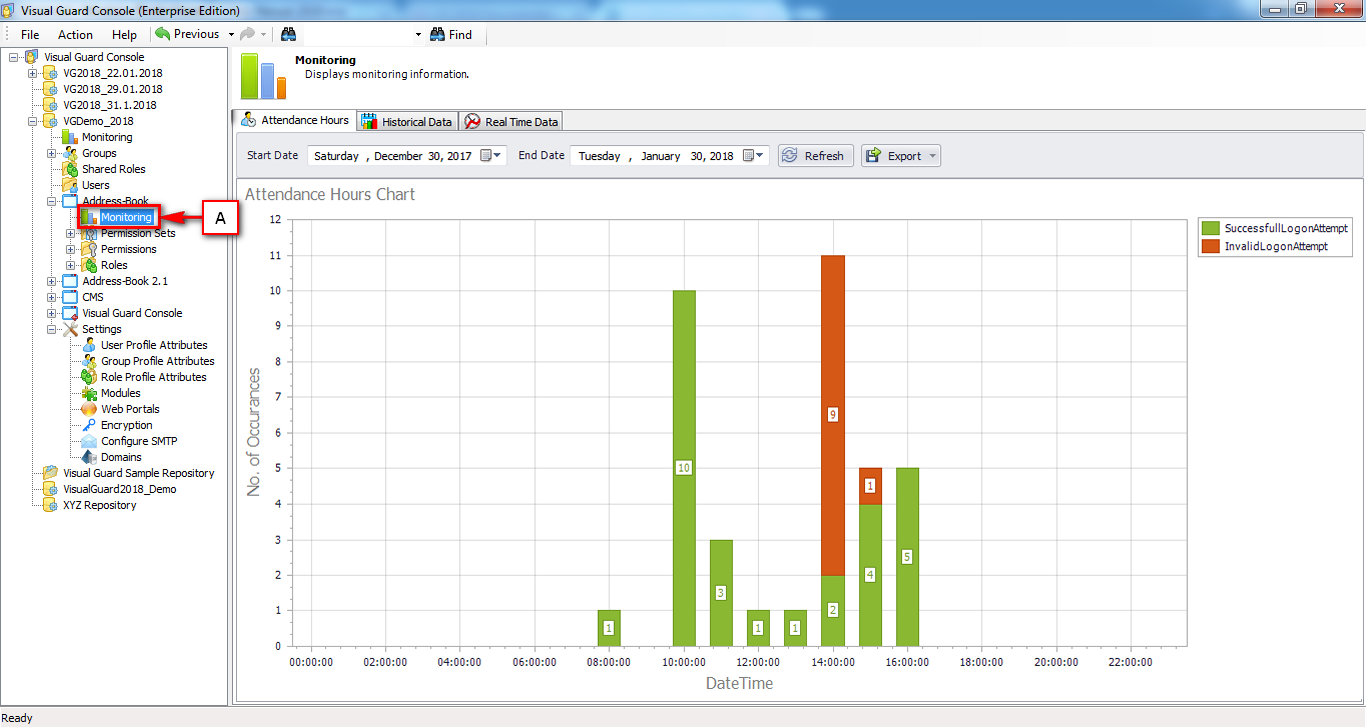Click the green SuccessfullLogonAttempt legend swatch
The height and width of the screenshot is (728, 1366).
[x=1209, y=228]
